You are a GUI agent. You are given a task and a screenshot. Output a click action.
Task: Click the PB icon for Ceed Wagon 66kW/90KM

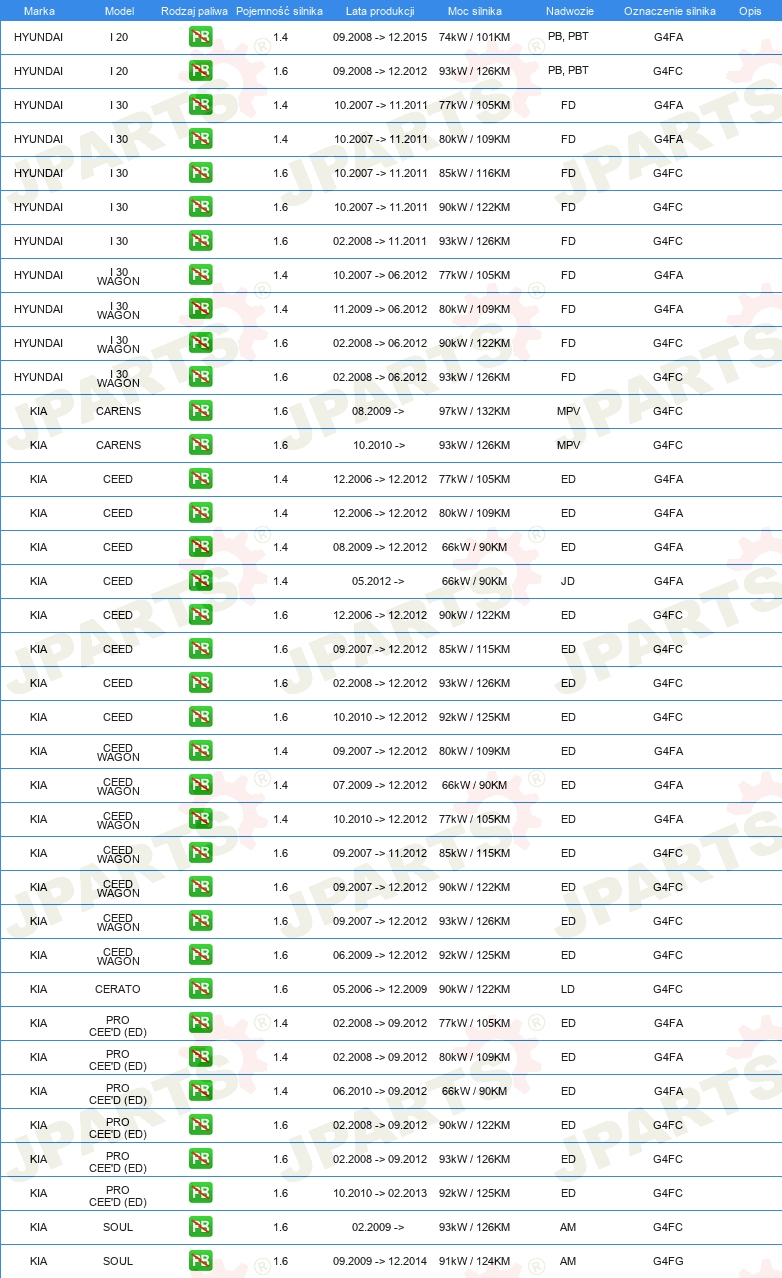coord(200,785)
